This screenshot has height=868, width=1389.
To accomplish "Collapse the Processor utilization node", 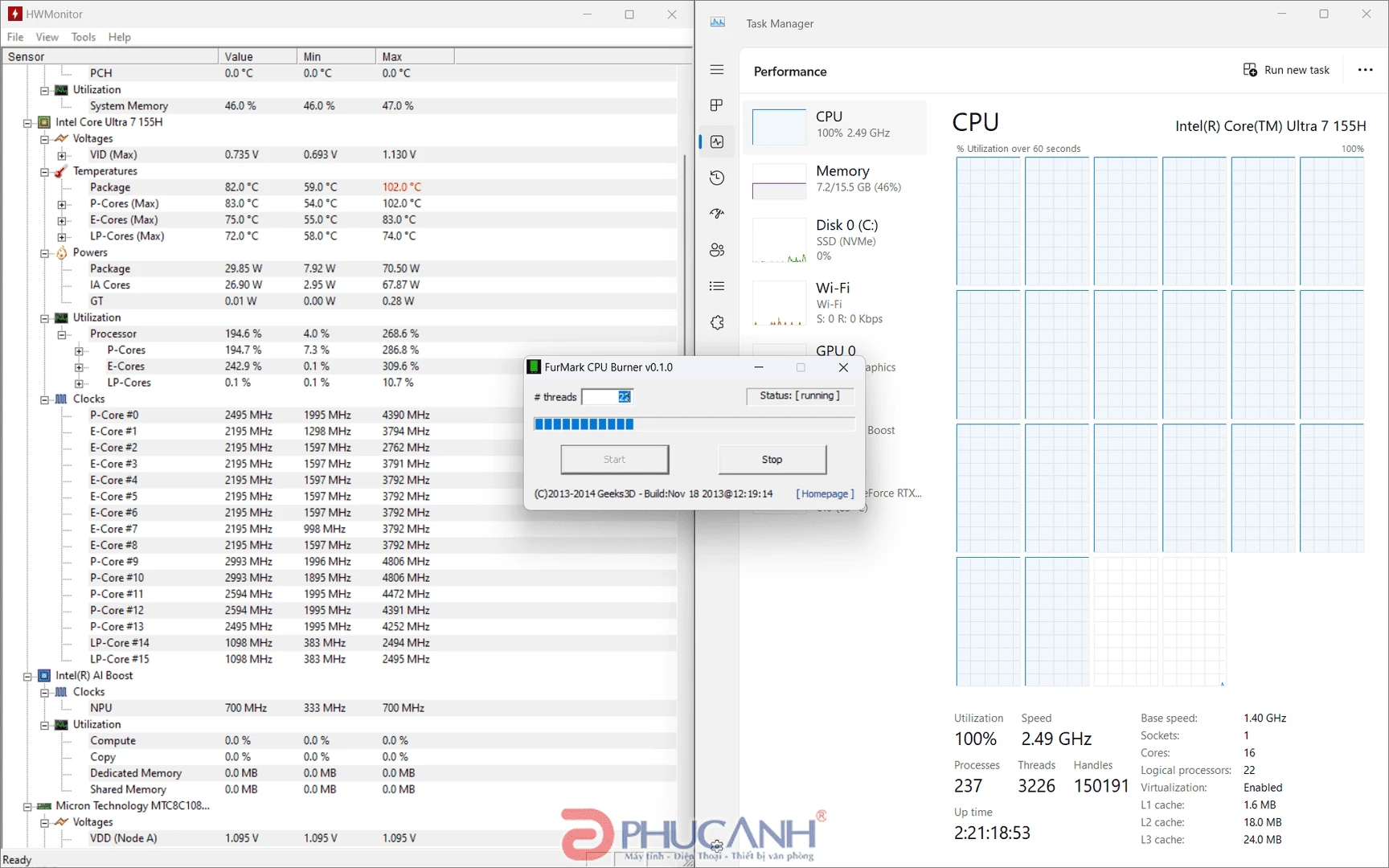I will click(x=62, y=334).
